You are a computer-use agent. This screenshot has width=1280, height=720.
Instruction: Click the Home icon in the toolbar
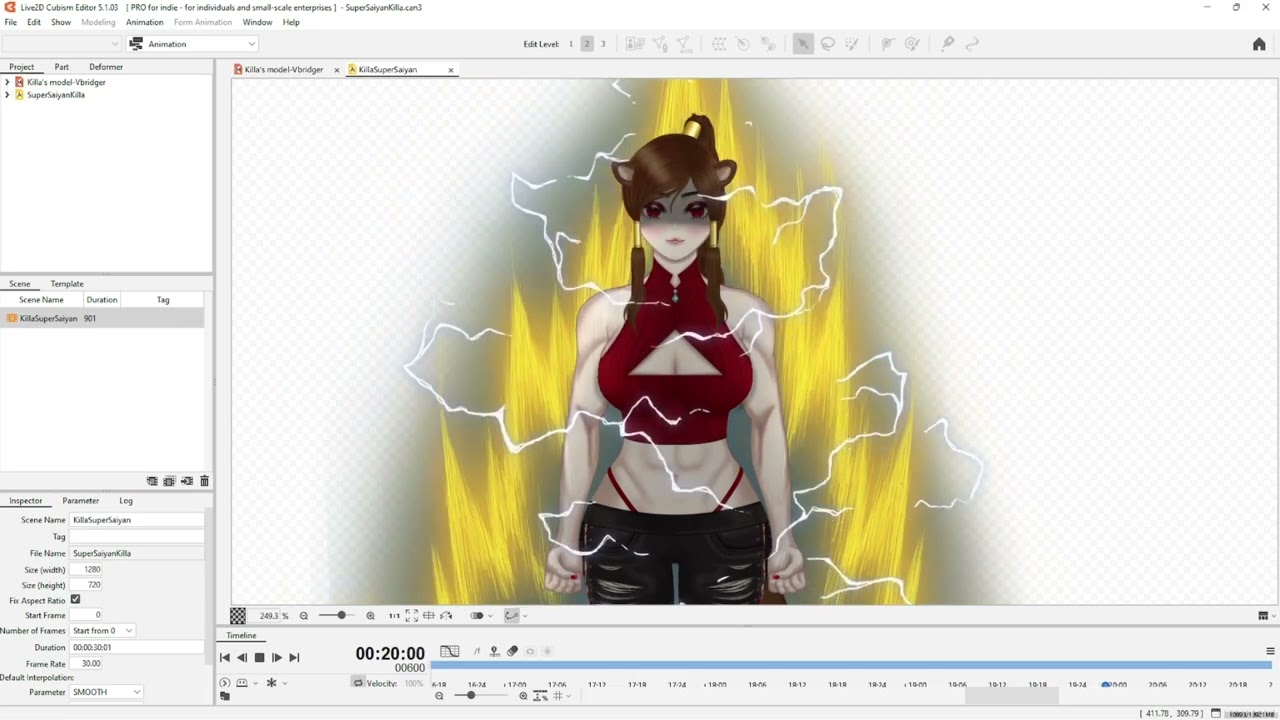click(x=1259, y=44)
